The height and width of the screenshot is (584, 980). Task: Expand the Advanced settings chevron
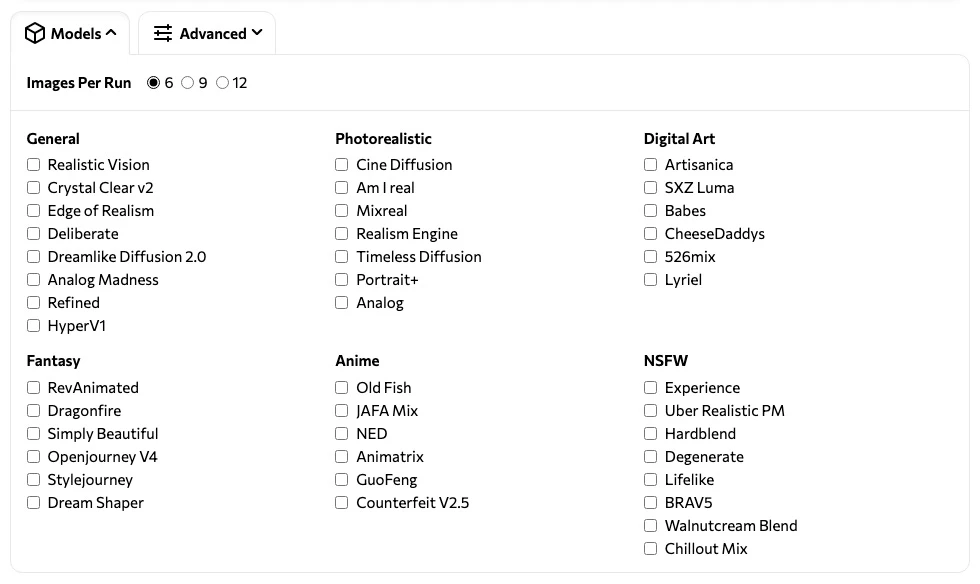click(257, 33)
